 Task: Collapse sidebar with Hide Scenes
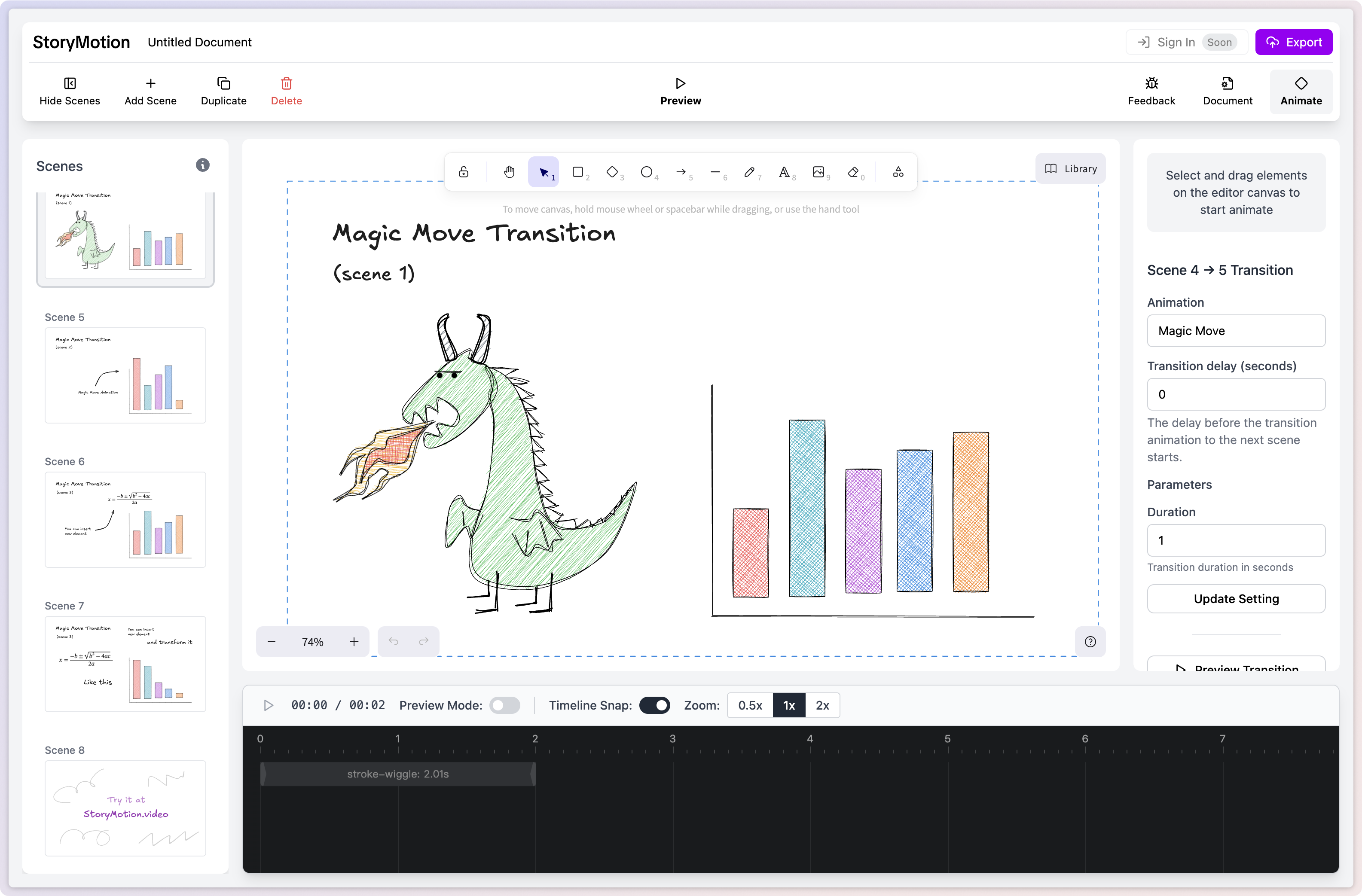click(70, 91)
